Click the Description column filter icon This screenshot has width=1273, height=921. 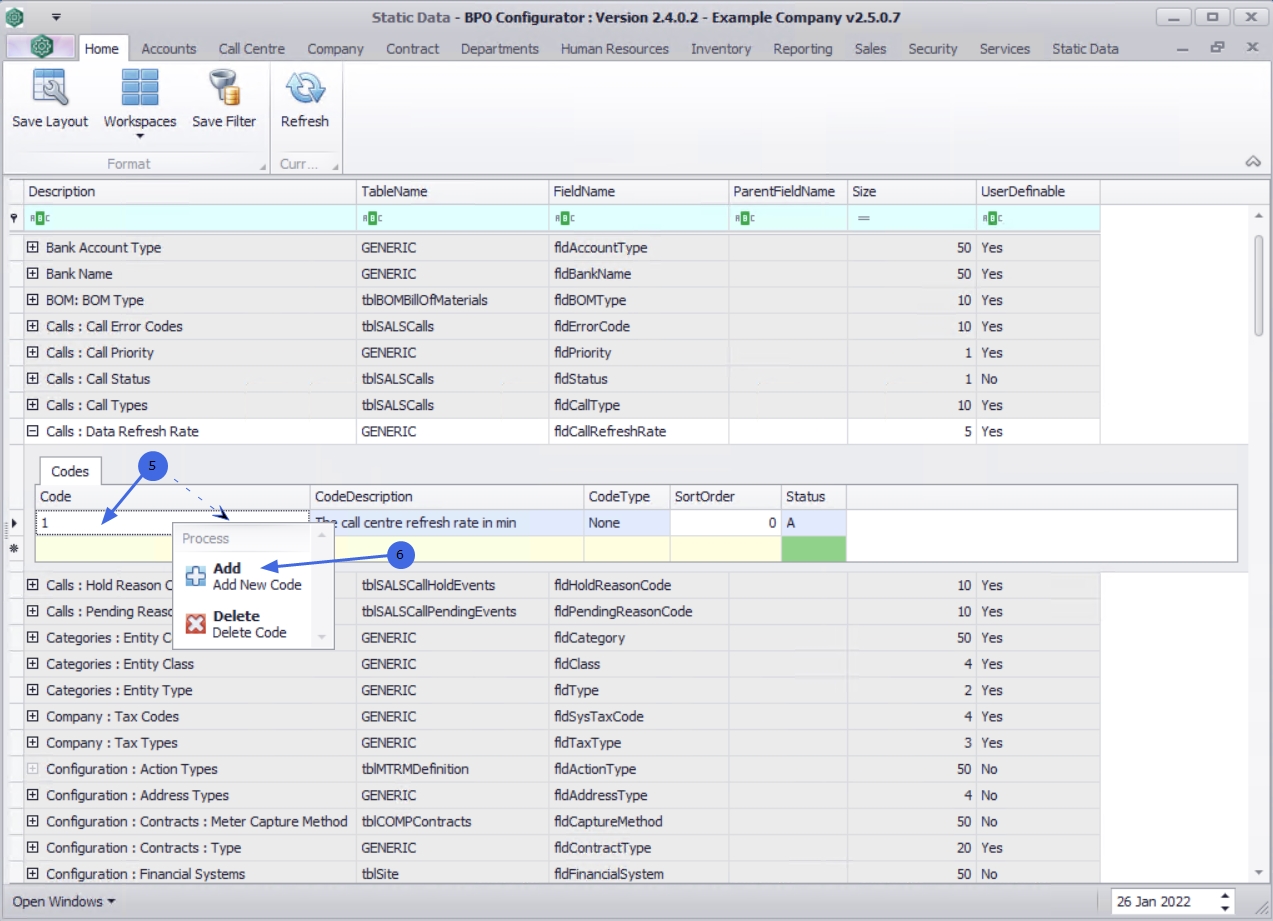pyautogui.click(x=38, y=218)
